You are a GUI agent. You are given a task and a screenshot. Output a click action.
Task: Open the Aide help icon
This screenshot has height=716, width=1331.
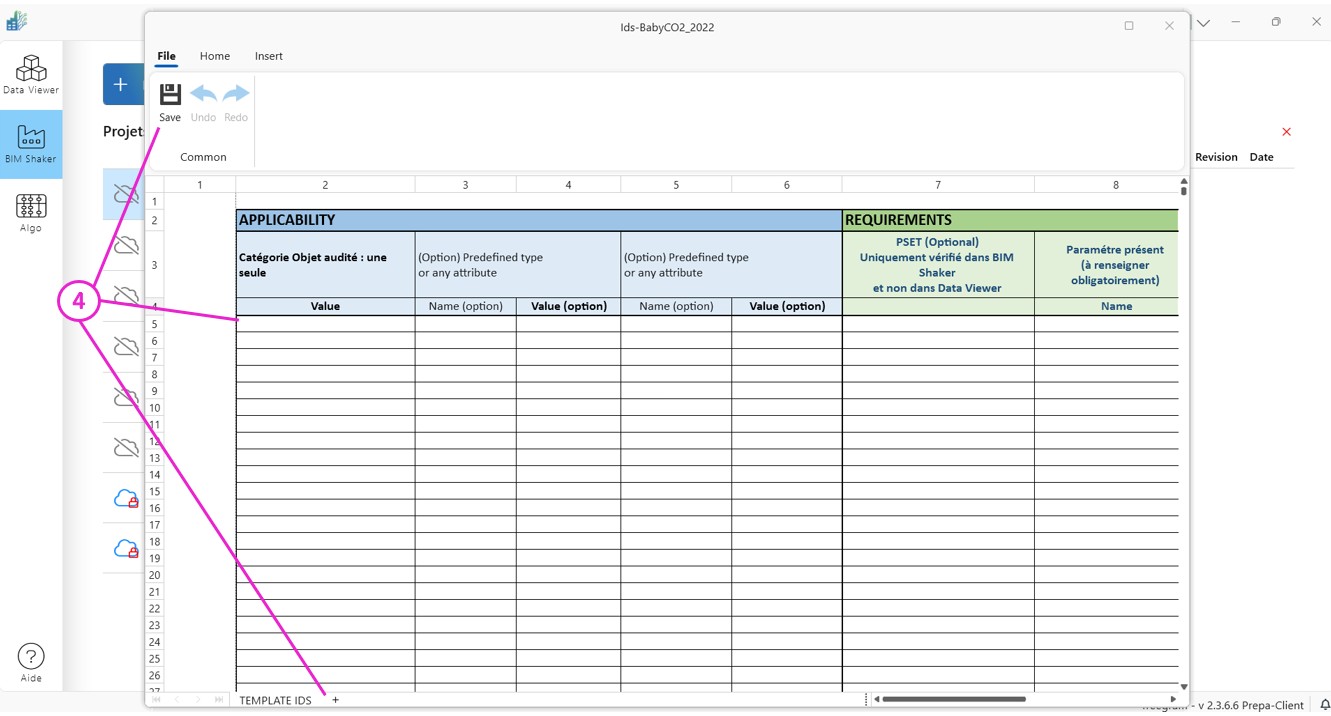(31, 662)
